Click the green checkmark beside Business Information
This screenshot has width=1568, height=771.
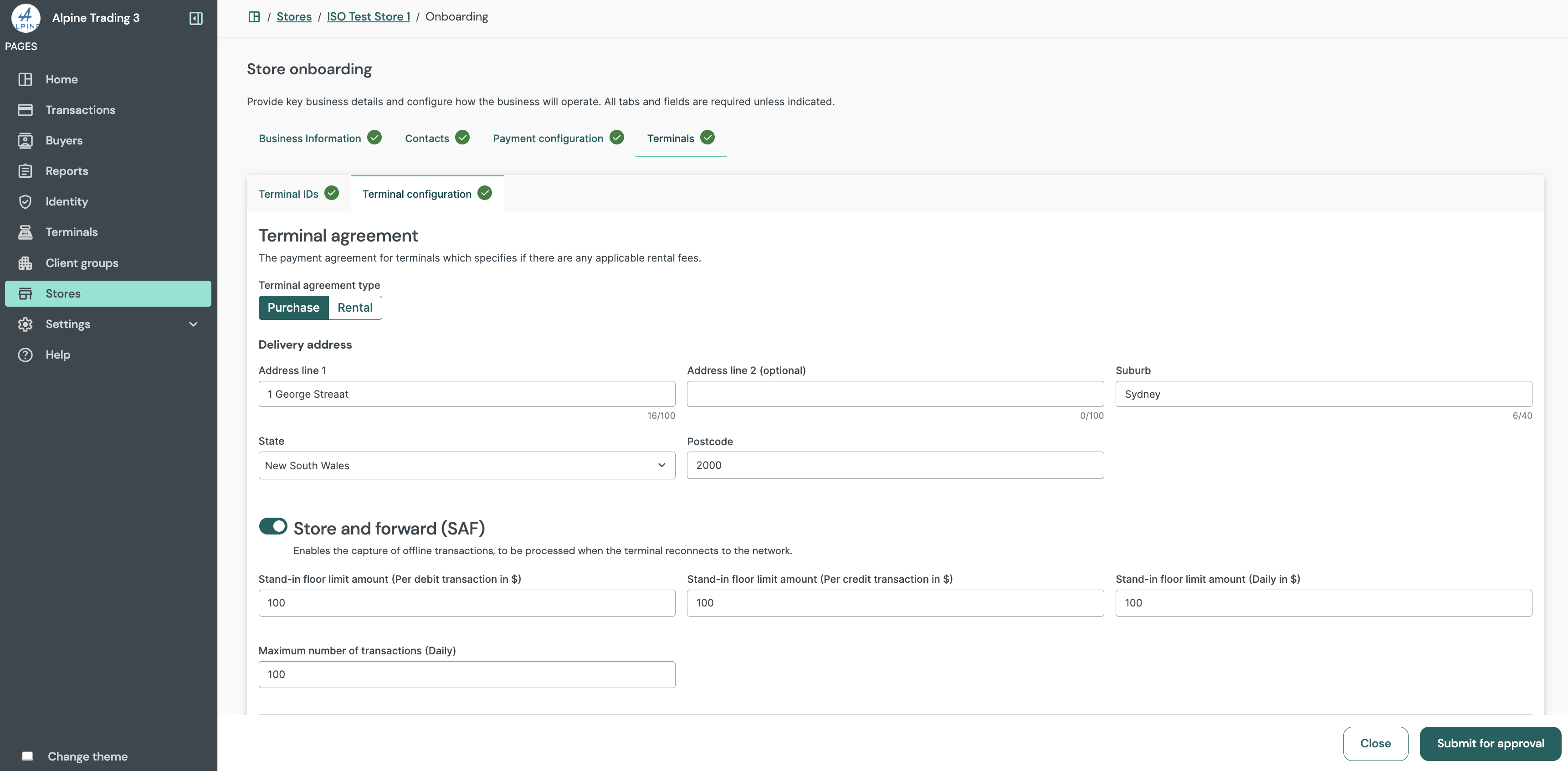coord(374,138)
